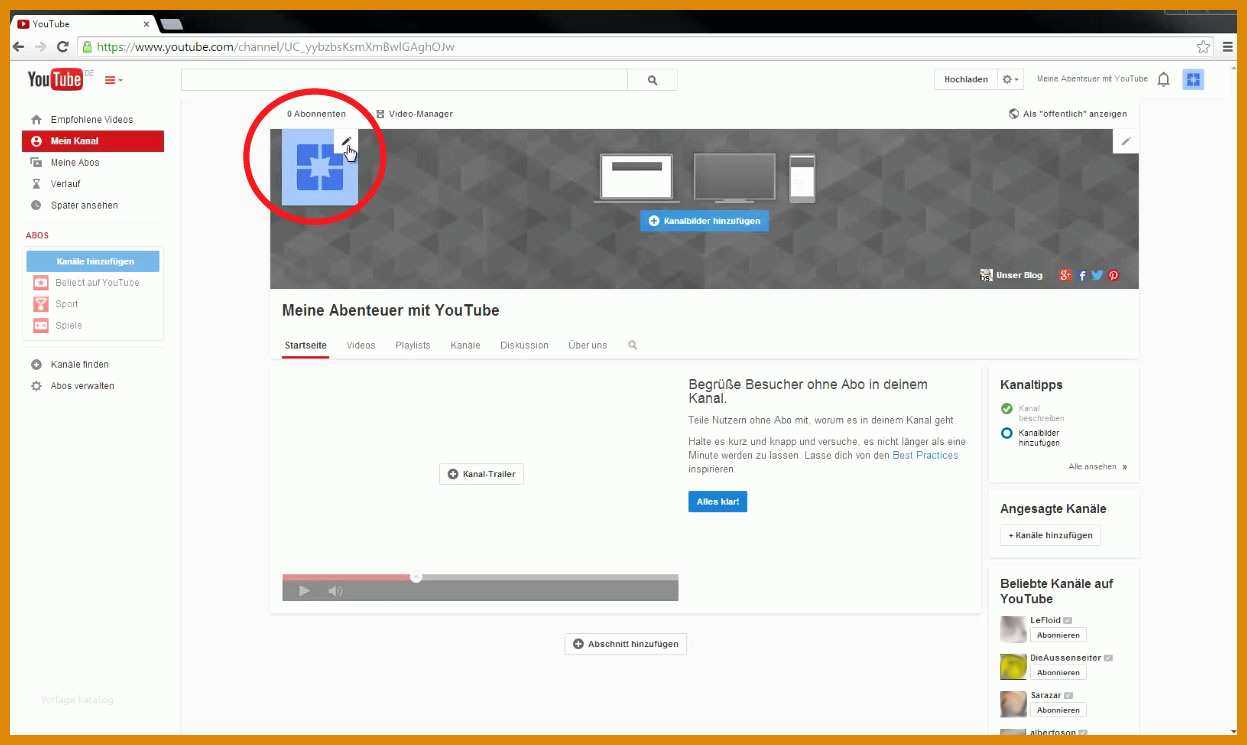Open the notifications bell

tap(1163, 79)
